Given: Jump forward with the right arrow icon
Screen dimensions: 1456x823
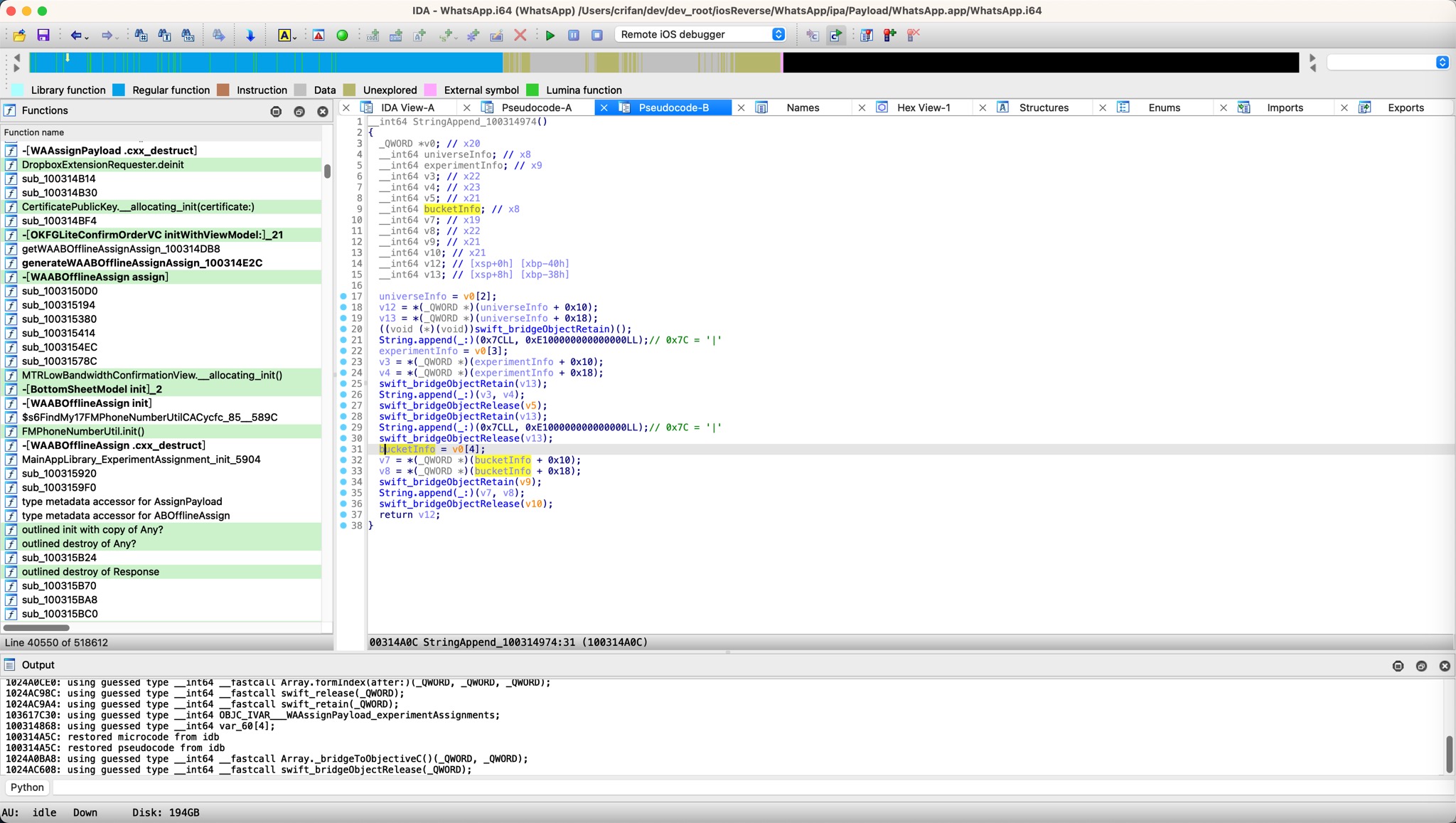Looking at the screenshot, I should (x=107, y=35).
